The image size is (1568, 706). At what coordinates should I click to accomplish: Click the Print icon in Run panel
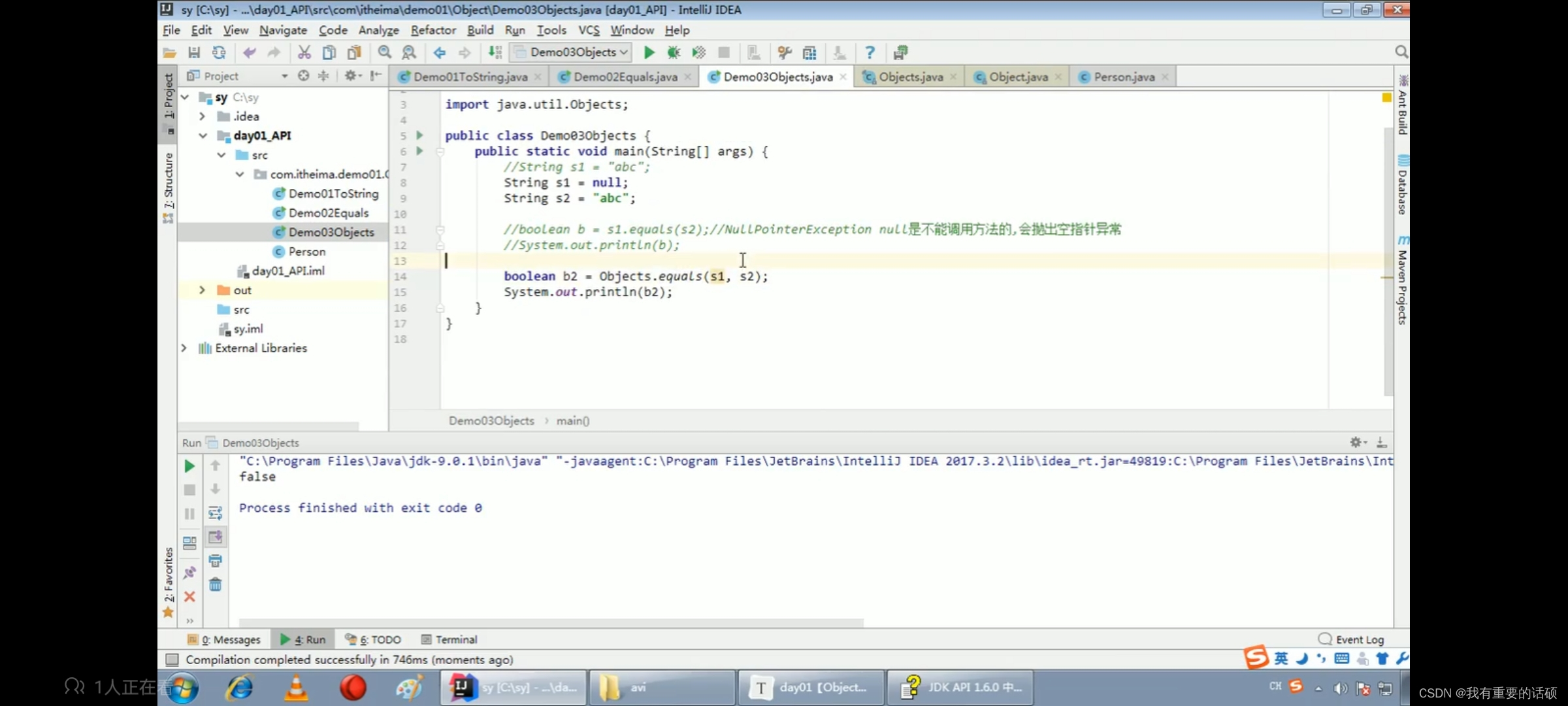pos(215,561)
